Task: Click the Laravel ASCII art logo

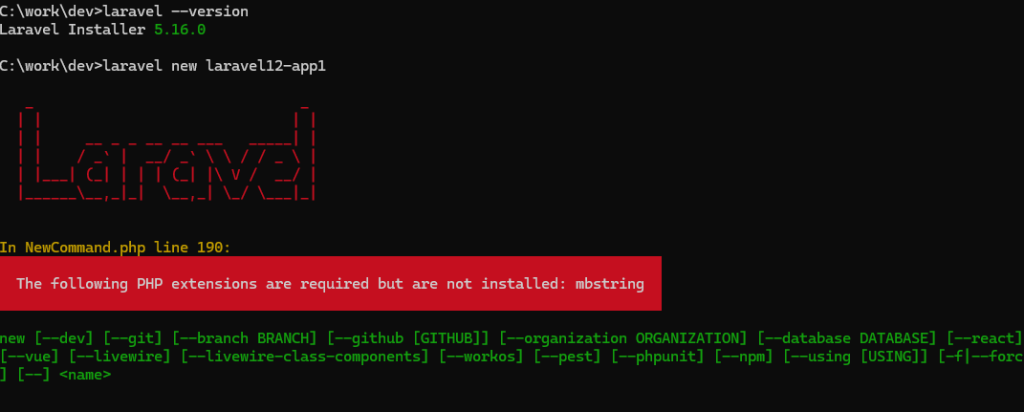Action: tap(167, 153)
